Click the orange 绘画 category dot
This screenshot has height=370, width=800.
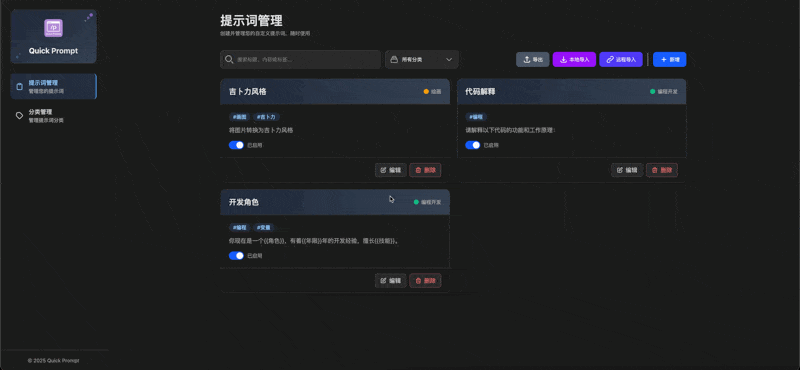pos(426,91)
